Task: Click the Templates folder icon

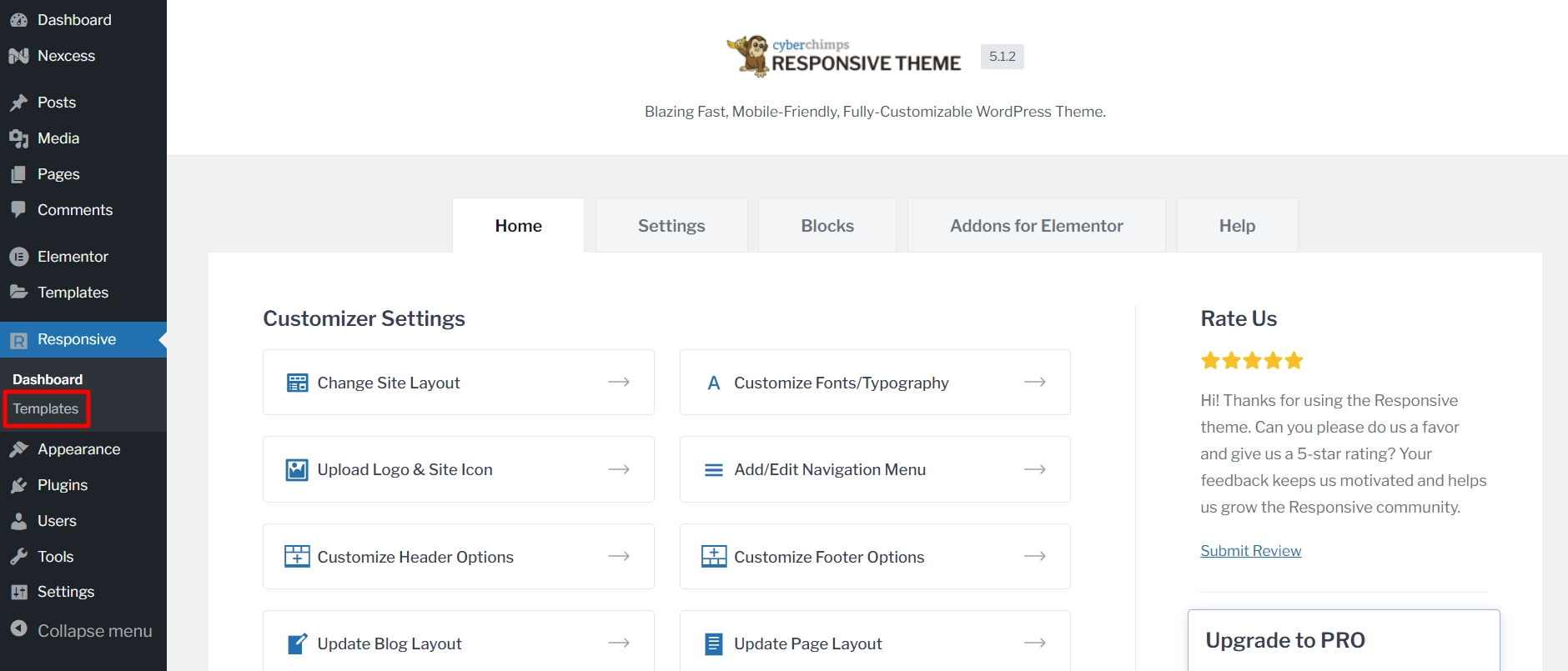Action: tap(18, 292)
